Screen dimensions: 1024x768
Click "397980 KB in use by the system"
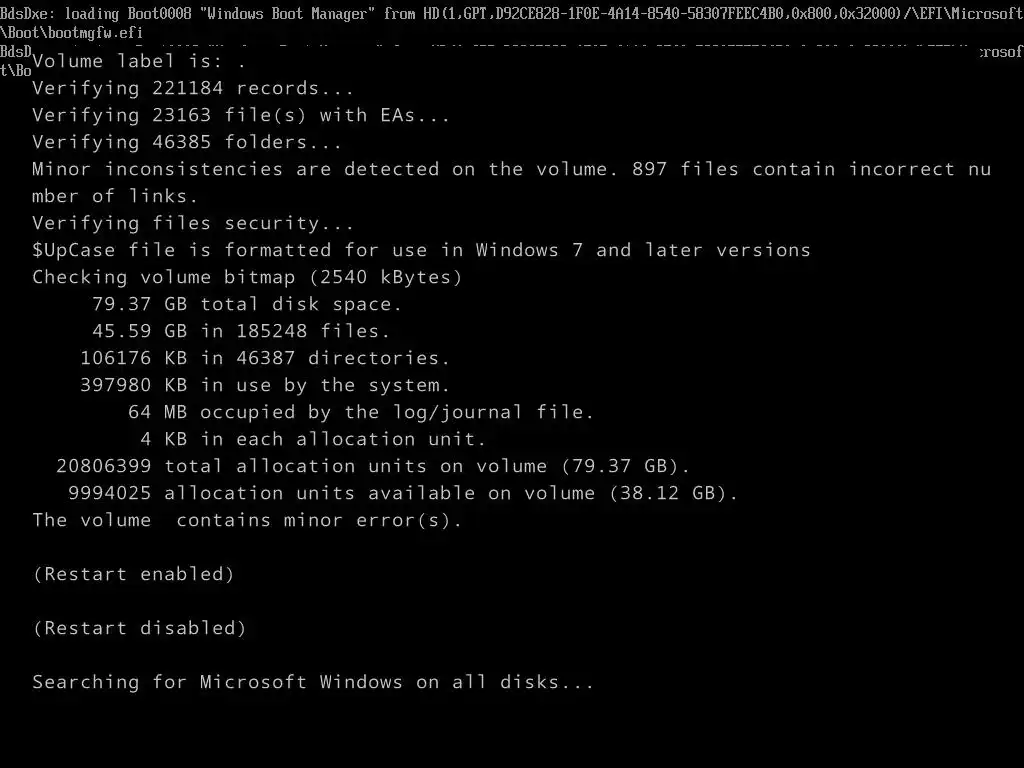click(265, 385)
